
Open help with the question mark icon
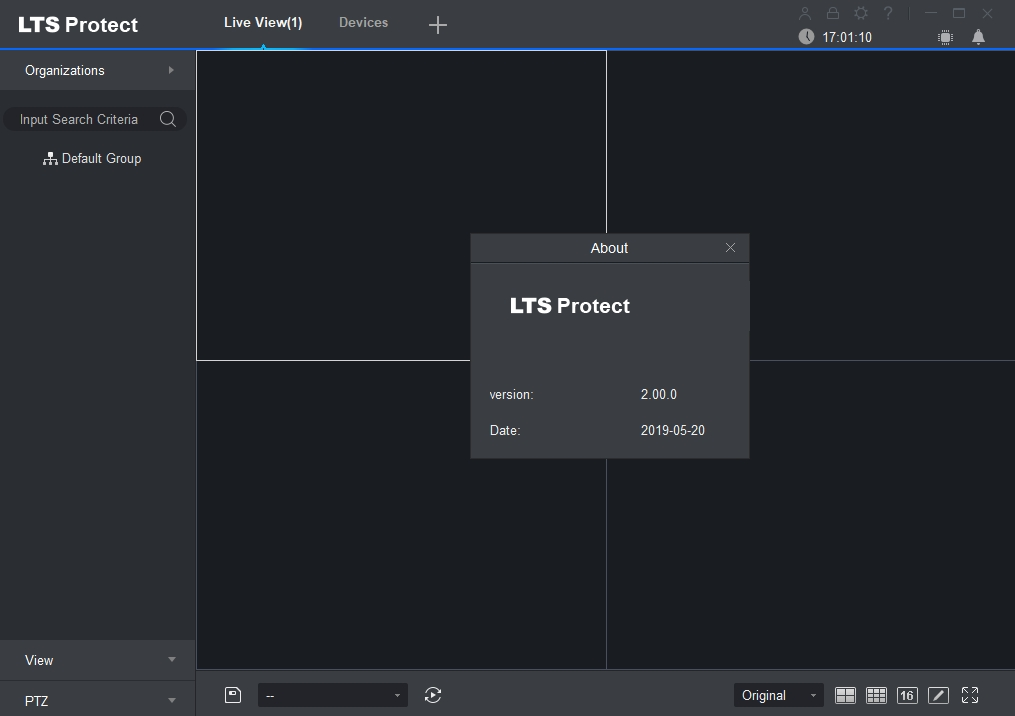click(x=888, y=13)
